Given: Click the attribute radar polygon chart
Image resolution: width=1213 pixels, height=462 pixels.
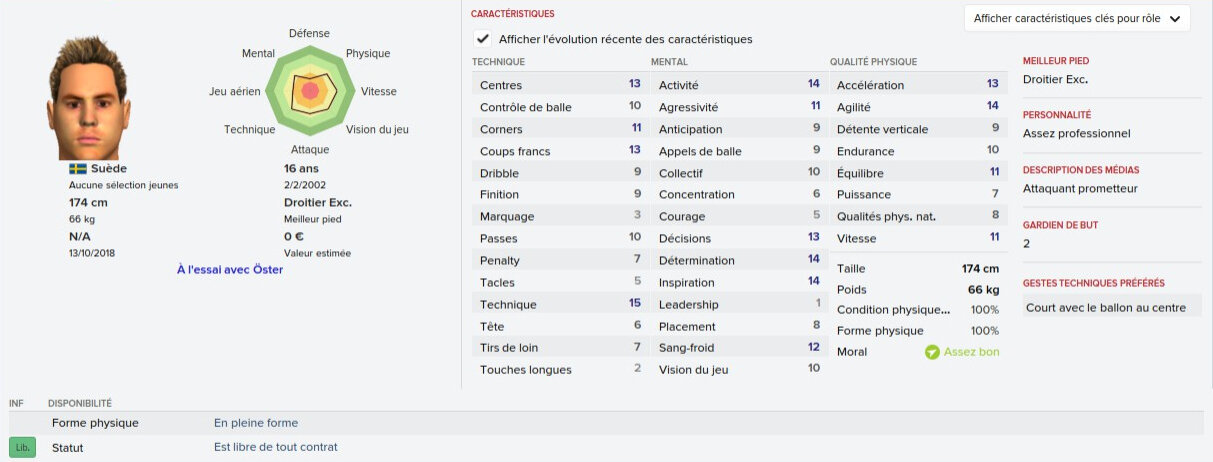Looking at the screenshot, I should [309, 91].
